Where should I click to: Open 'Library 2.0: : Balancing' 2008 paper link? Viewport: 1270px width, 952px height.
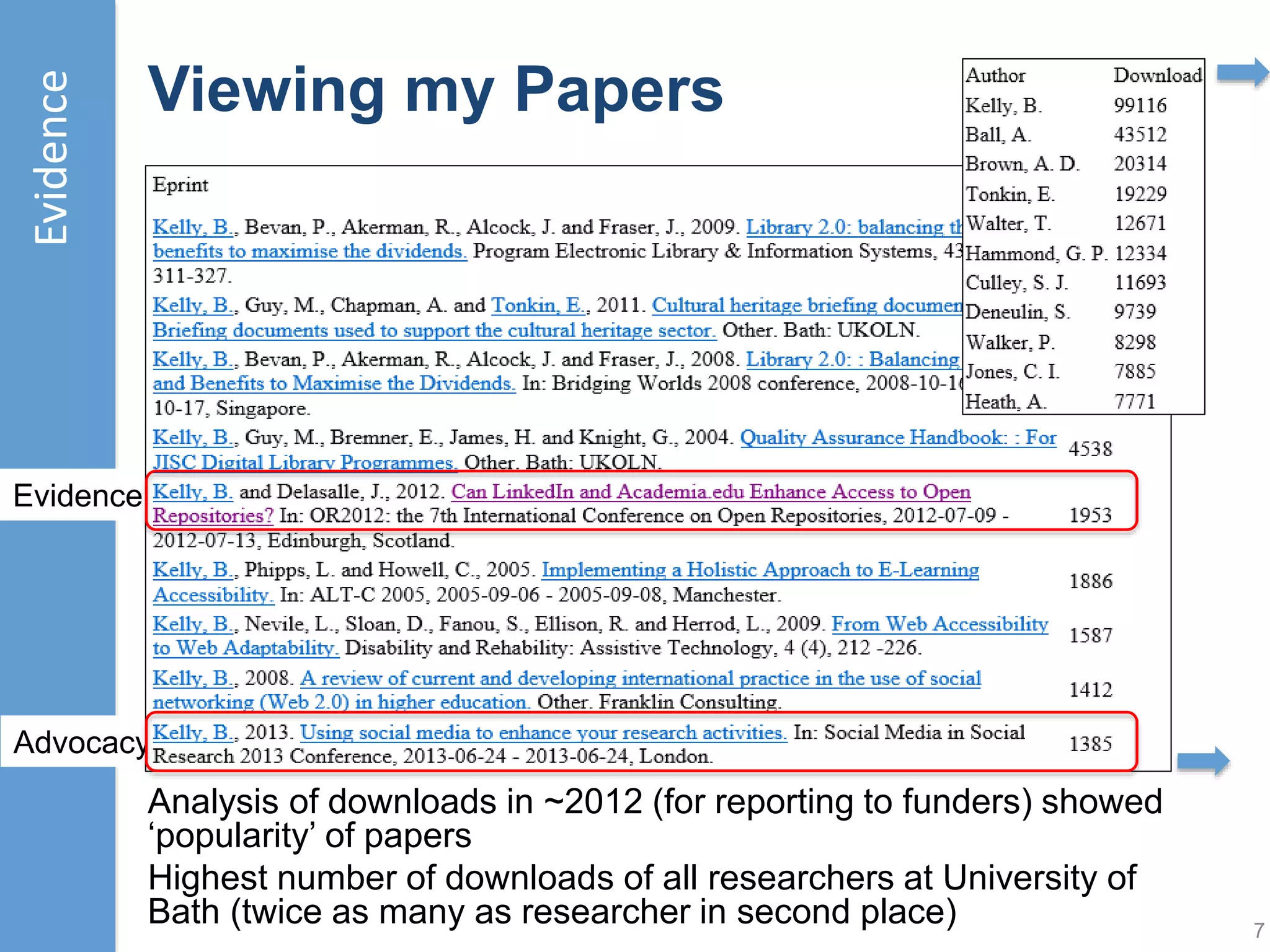coord(853,359)
